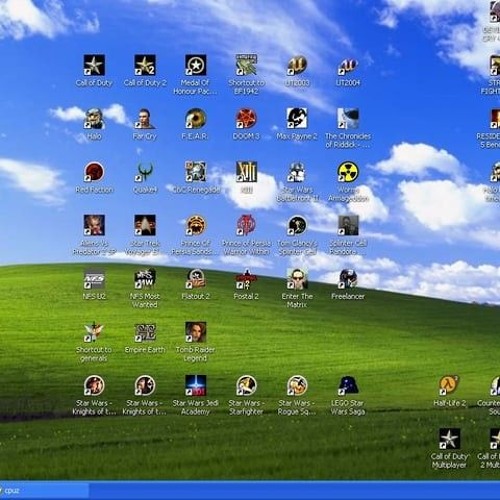
Task: Select the Star Wars - Rogue Sq... icon
Action: click(297, 385)
